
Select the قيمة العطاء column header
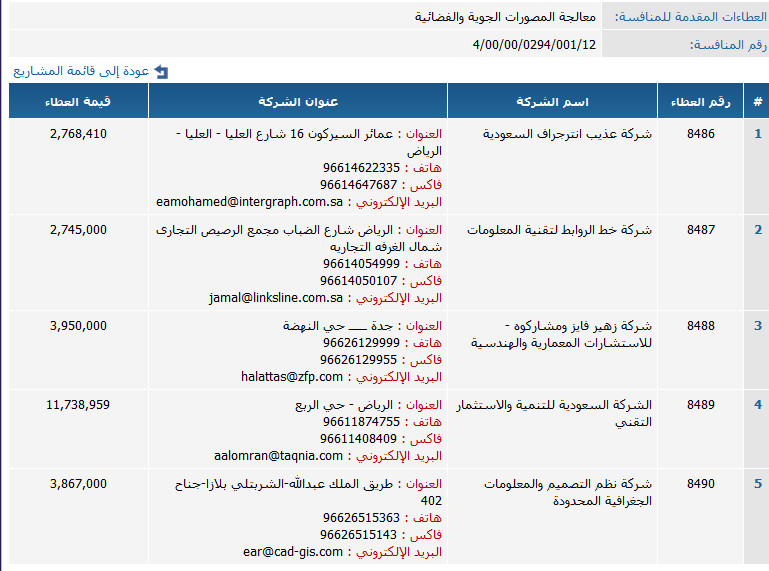78,102
